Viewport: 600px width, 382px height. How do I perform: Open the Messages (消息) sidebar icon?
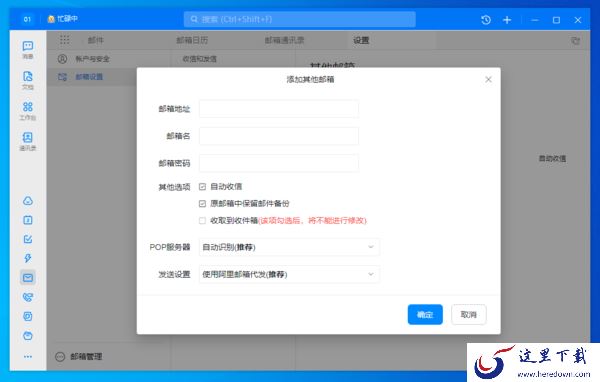pos(28,50)
